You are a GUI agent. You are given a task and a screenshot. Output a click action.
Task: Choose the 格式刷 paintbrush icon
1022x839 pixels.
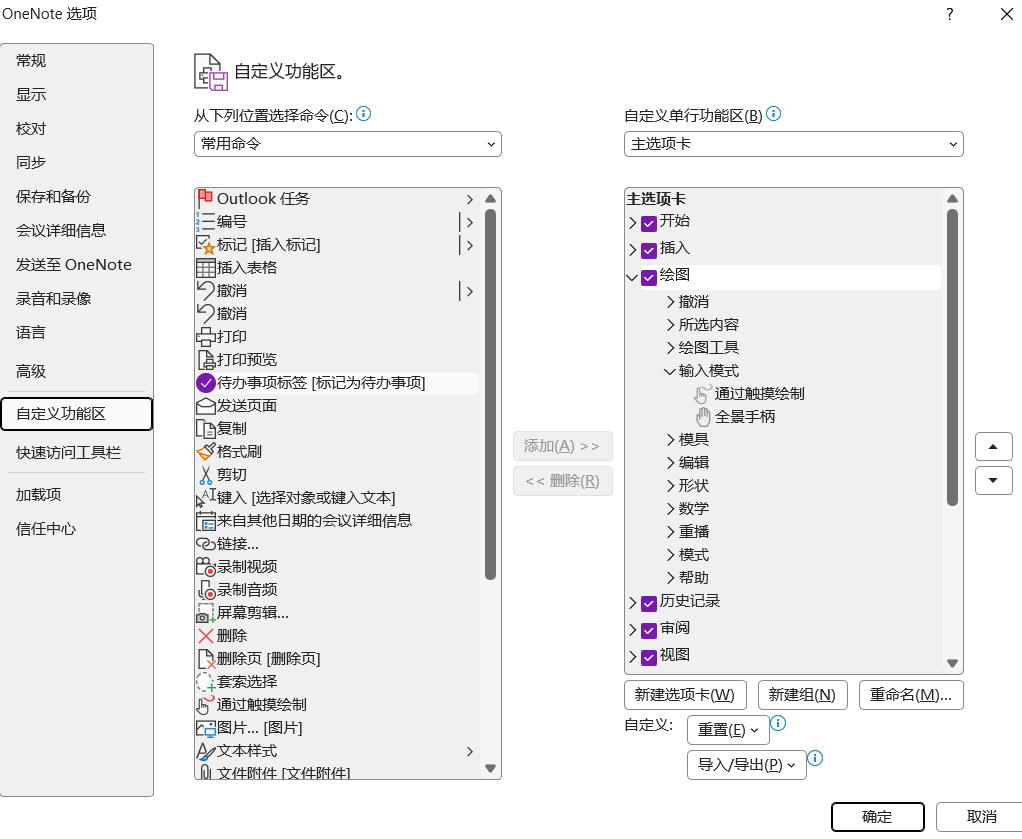pyautogui.click(x=205, y=451)
